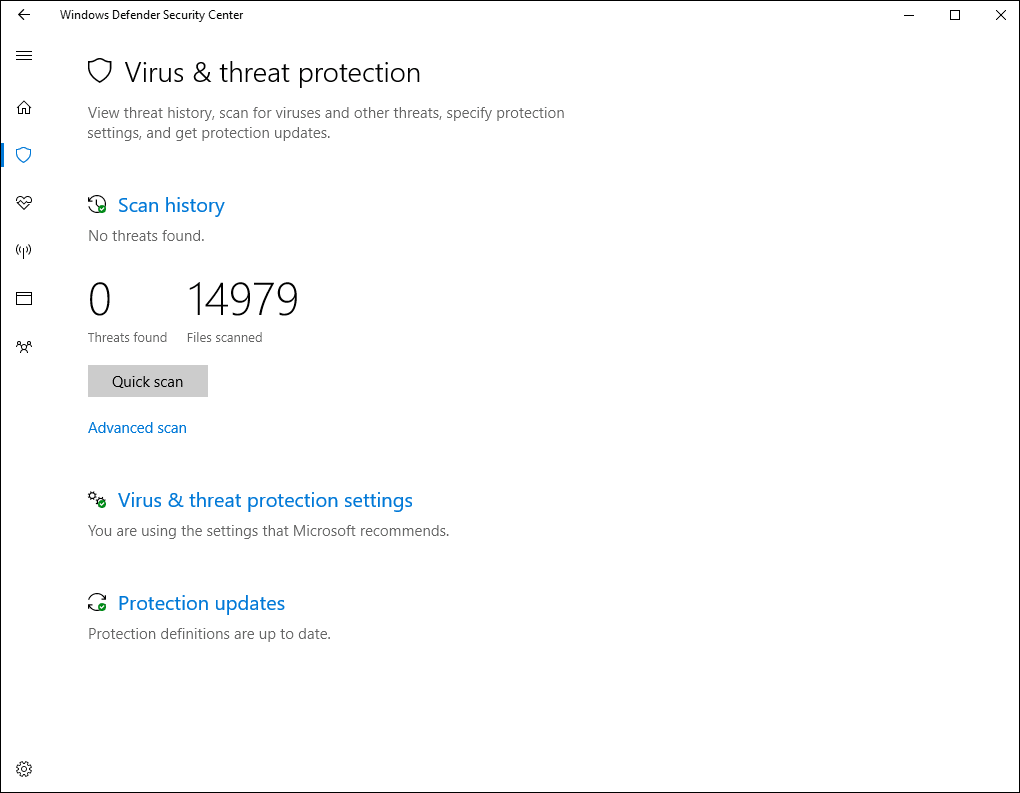Navigate back with the back arrow

[23, 15]
